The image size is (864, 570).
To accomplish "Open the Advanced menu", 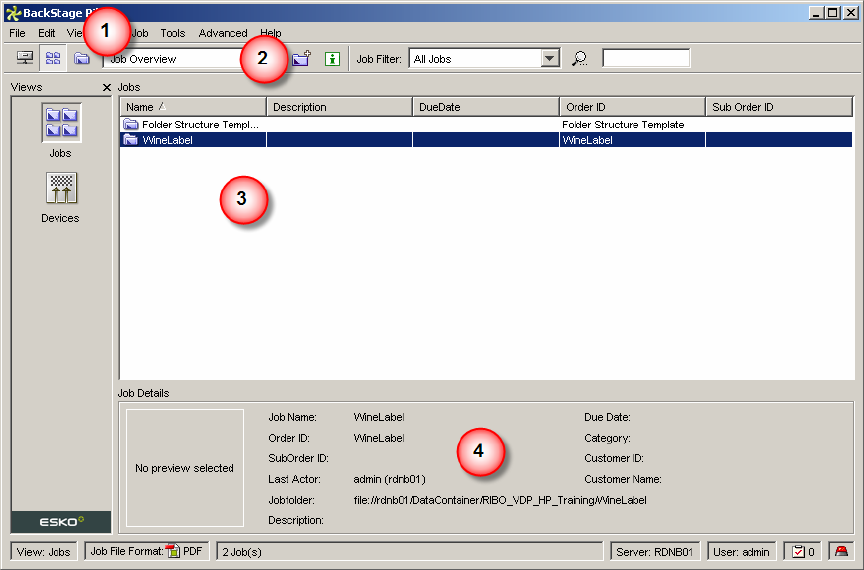I will pos(223,33).
